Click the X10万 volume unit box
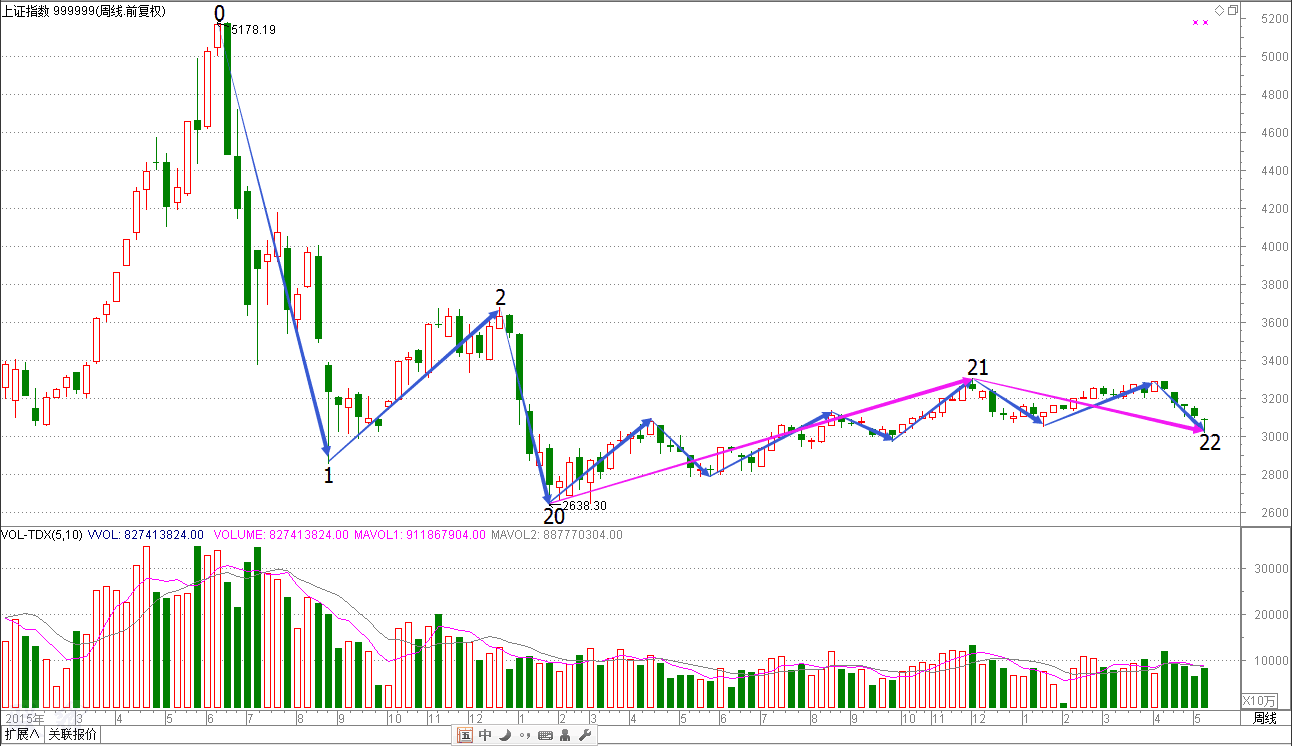The width and height of the screenshot is (1292, 746). [x=1258, y=700]
